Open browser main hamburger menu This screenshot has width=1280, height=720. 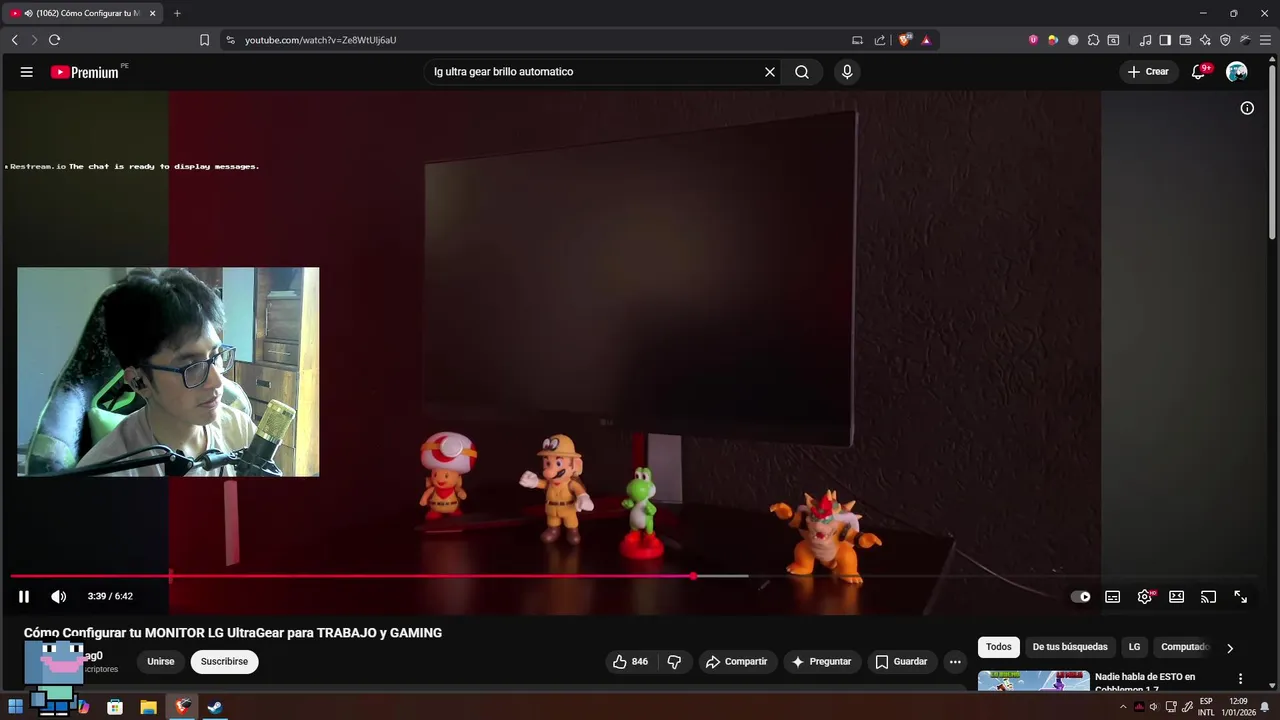tap(1266, 40)
